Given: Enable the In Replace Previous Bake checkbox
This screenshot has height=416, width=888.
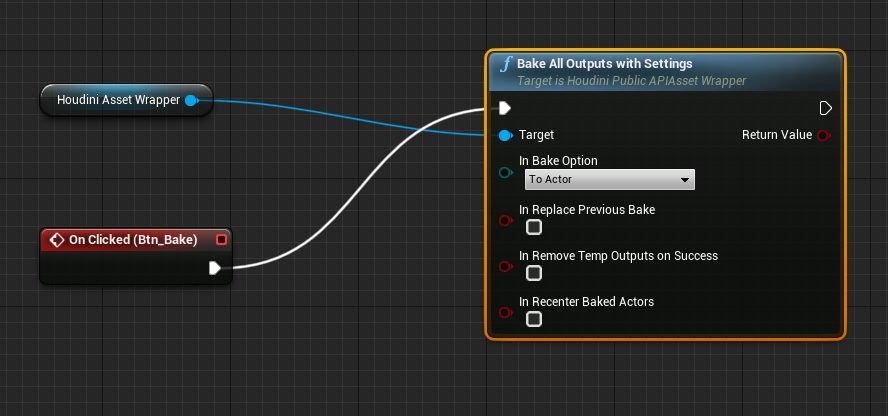Looking at the screenshot, I should [534, 227].
